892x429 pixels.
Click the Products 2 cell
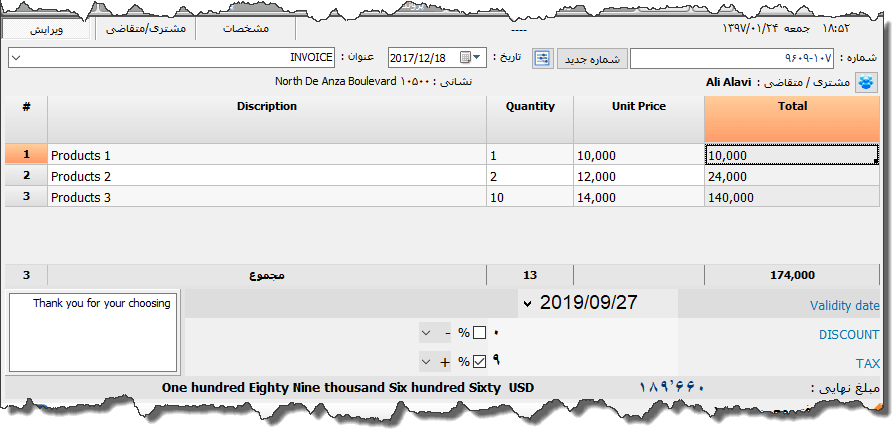point(267,176)
